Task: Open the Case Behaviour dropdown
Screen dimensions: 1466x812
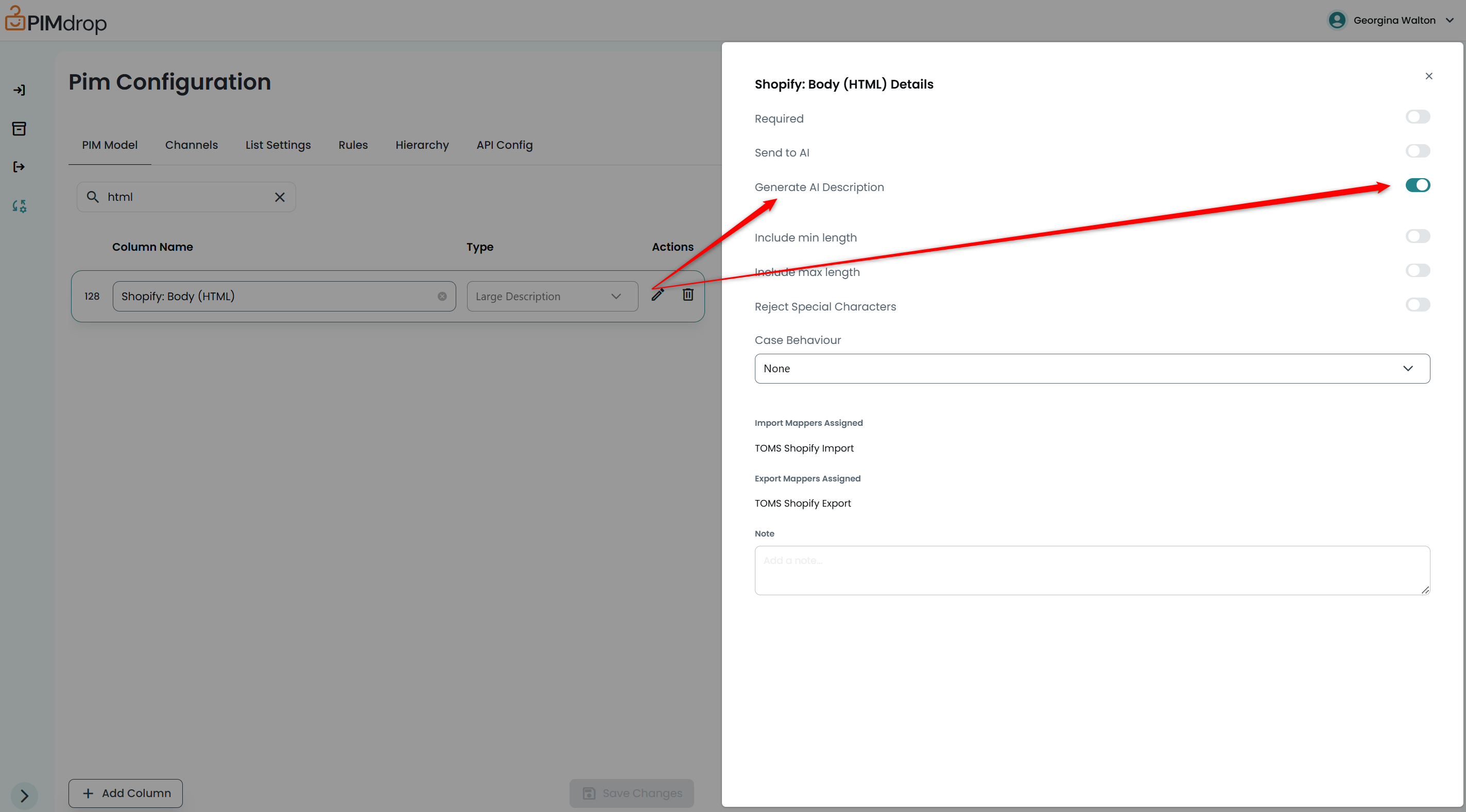Action: click(x=1092, y=369)
